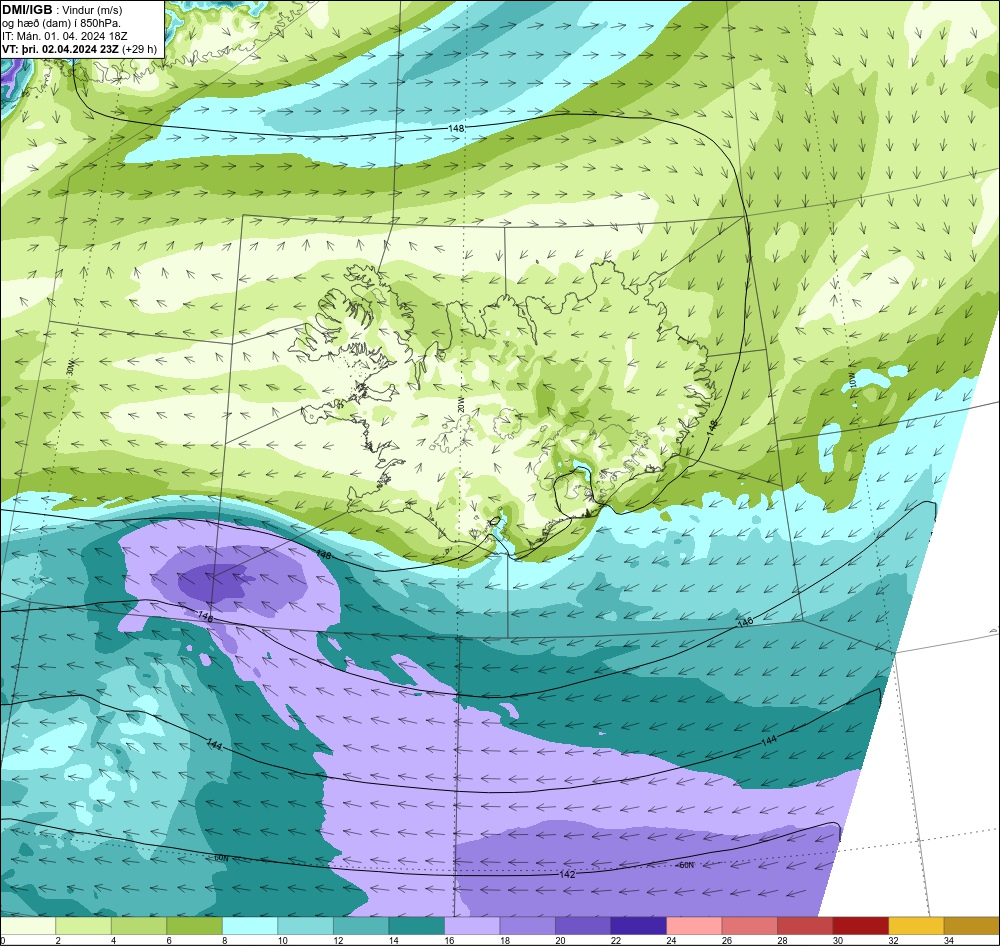The height and width of the screenshot is (946, 1000).
Task: Click the 16–18 m/s lavender legend swatch
Action: pos(472,926)
